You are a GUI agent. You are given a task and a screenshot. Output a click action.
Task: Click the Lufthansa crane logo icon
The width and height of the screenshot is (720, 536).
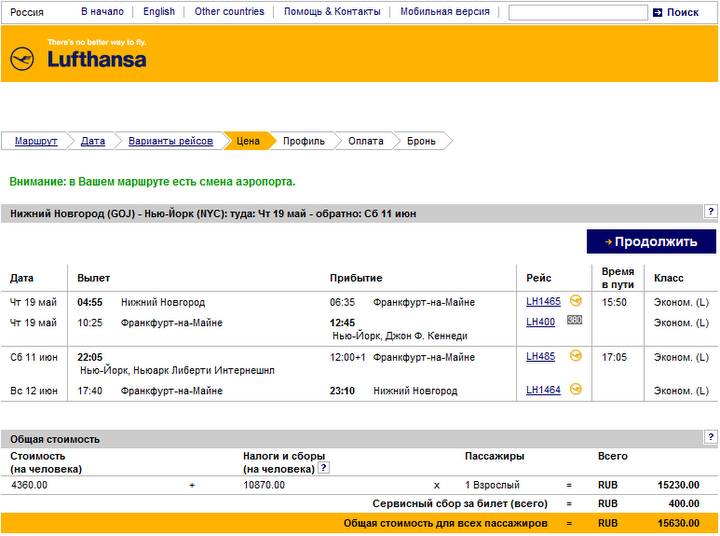pos(22,59)
